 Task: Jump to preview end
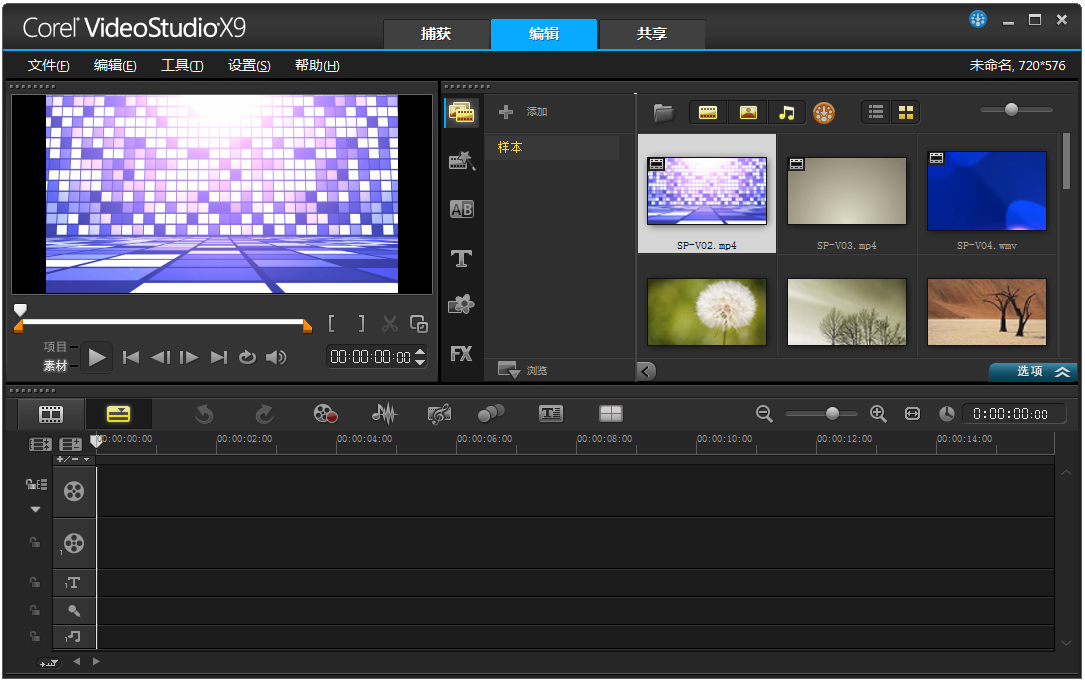click(219, 358)
